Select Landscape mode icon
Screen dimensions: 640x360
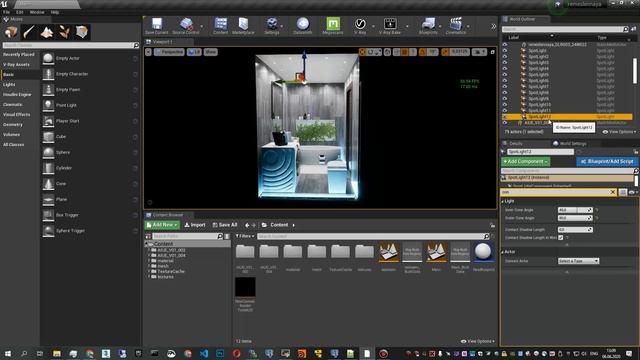(47, 32)
